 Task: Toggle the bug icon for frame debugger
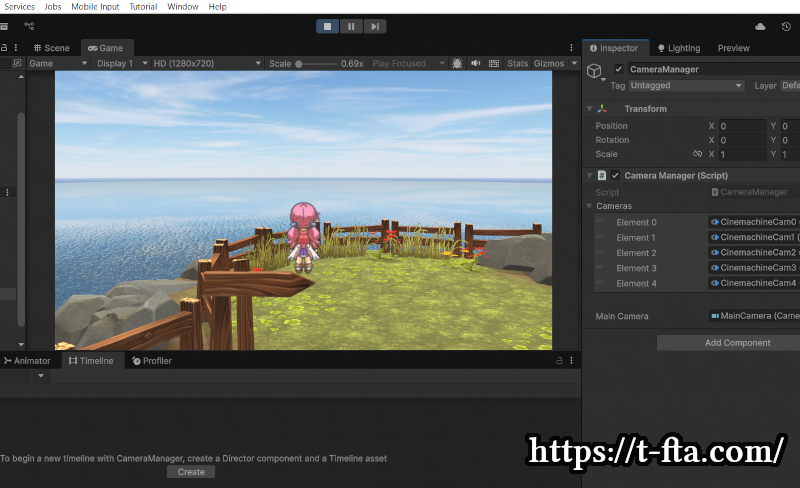pos(457,63)
